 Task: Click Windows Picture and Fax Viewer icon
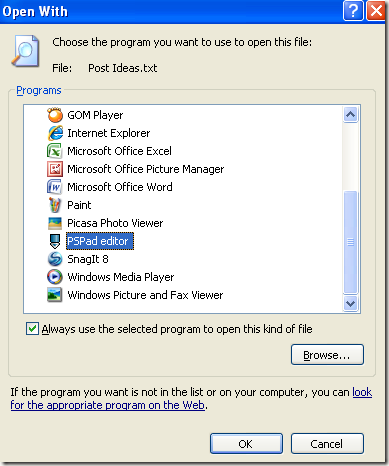[55, 295]
